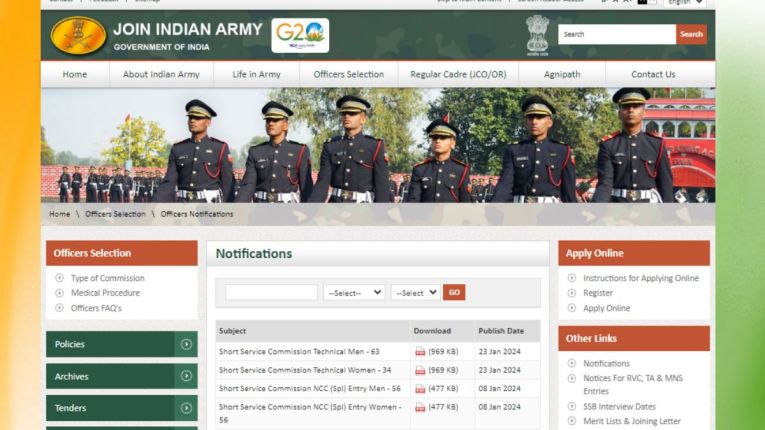Click Short Service Commission Technical Men - 63

click(299, 351)
